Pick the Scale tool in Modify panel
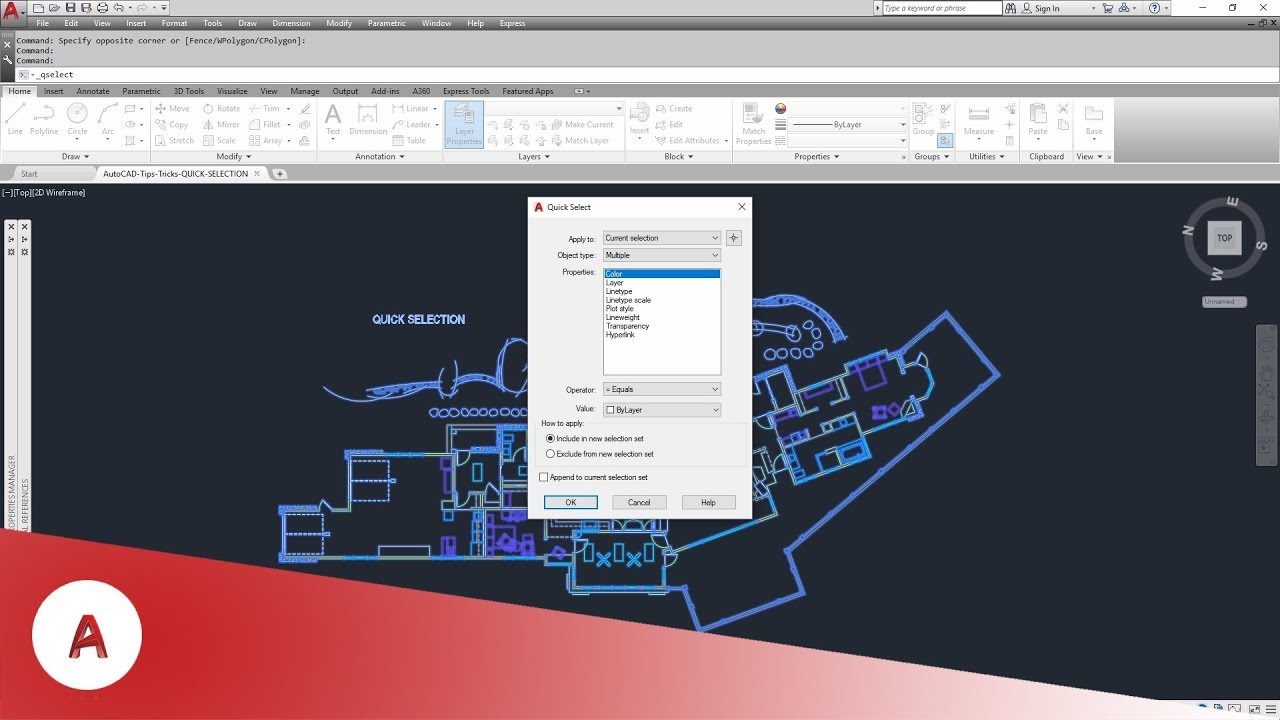The width and height of the screenshot is (1280, 720). [220, 141]
